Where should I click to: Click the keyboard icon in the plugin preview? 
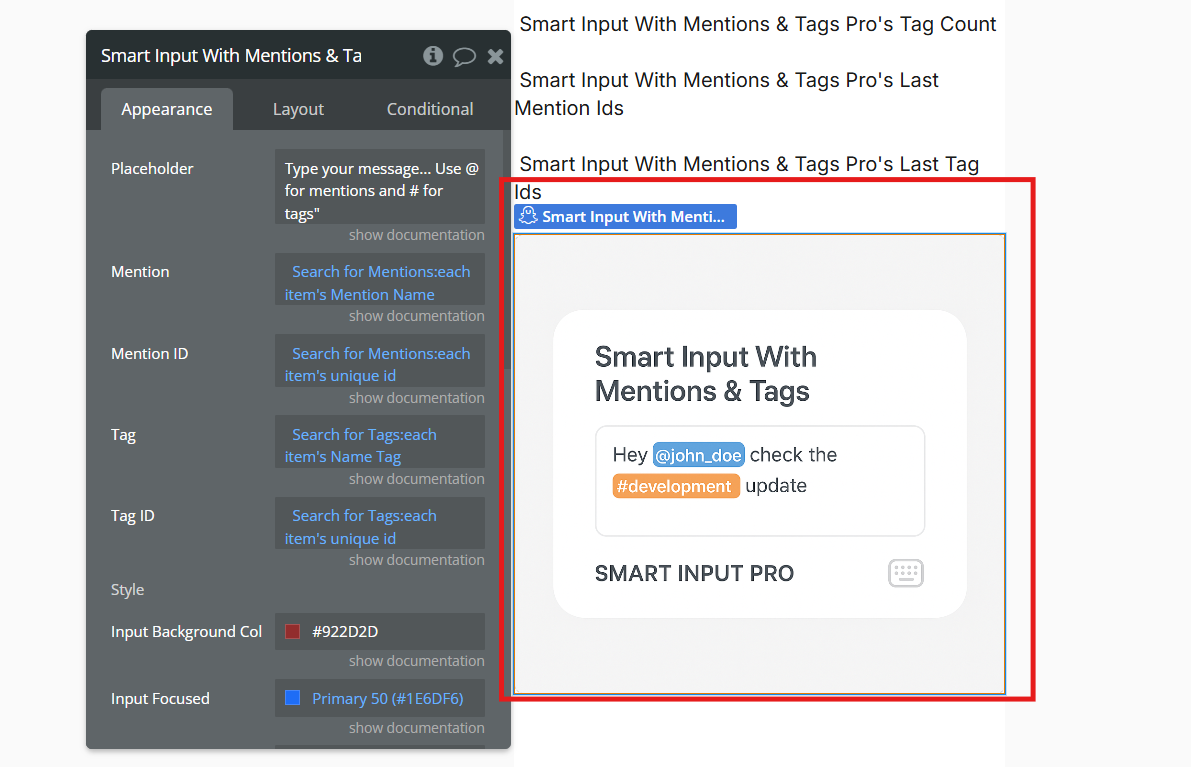pyautogui.click(x=906, y=573)
